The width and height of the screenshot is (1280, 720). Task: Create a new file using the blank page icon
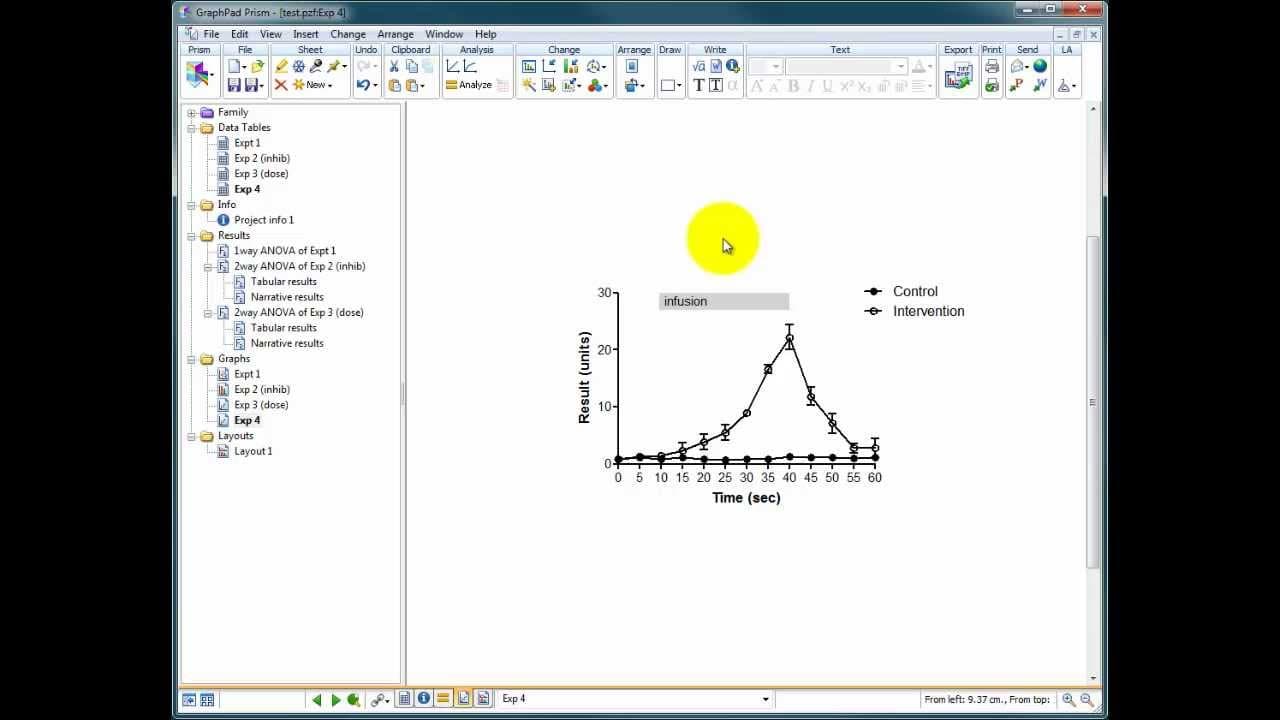pos(235,66)
